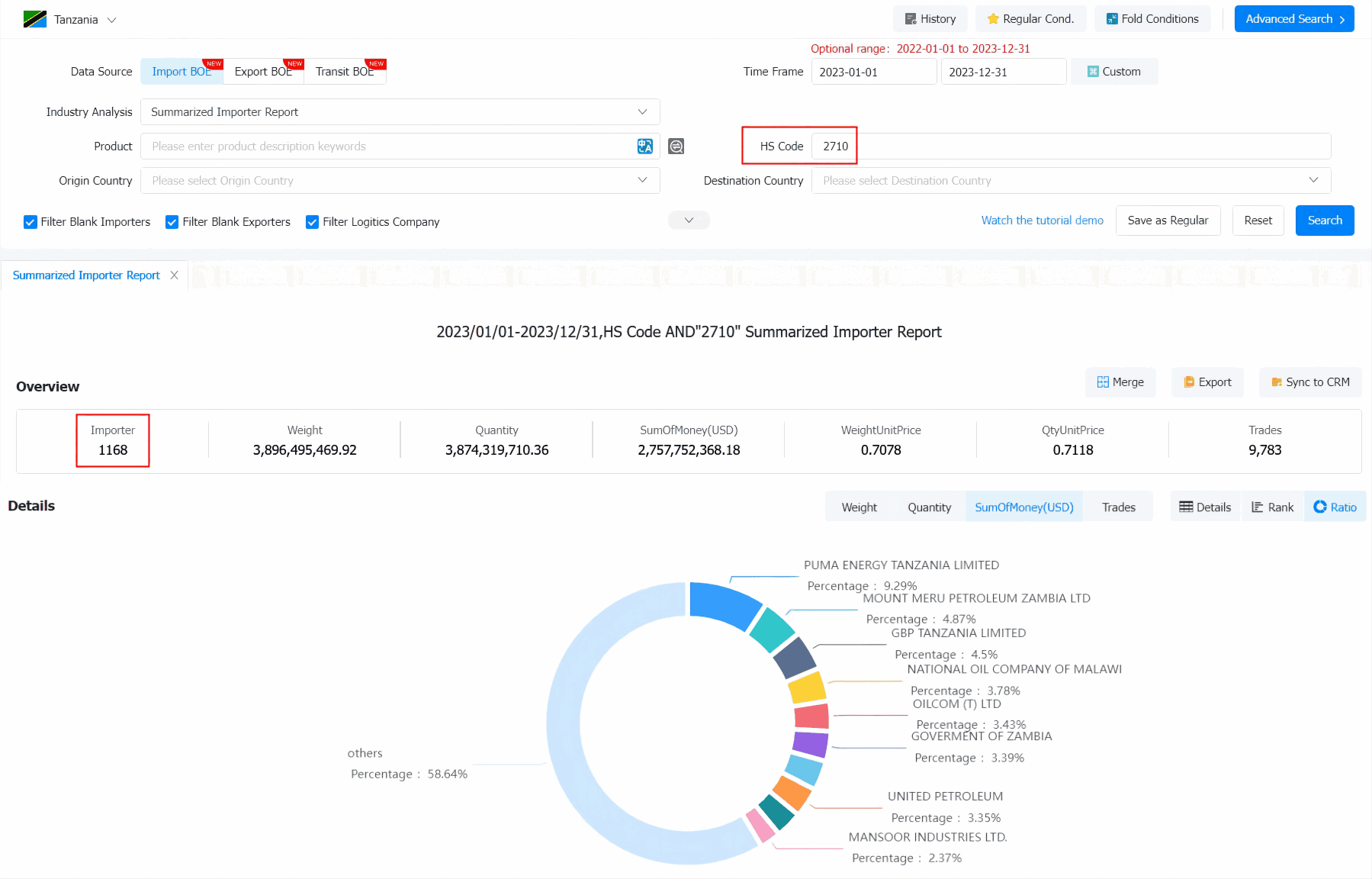Open the Summarized Importer Report tab

click(x=86, y=275)
